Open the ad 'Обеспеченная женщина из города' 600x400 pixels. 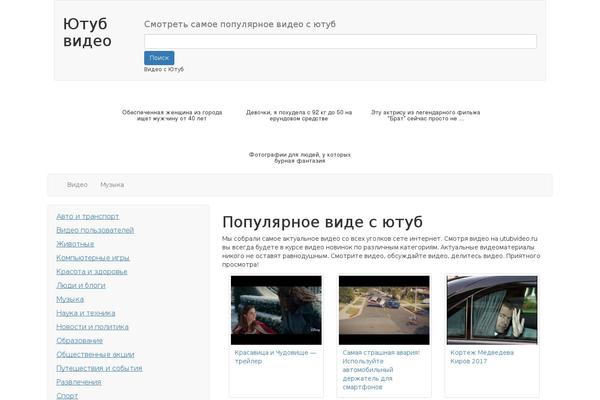point(172,115)
